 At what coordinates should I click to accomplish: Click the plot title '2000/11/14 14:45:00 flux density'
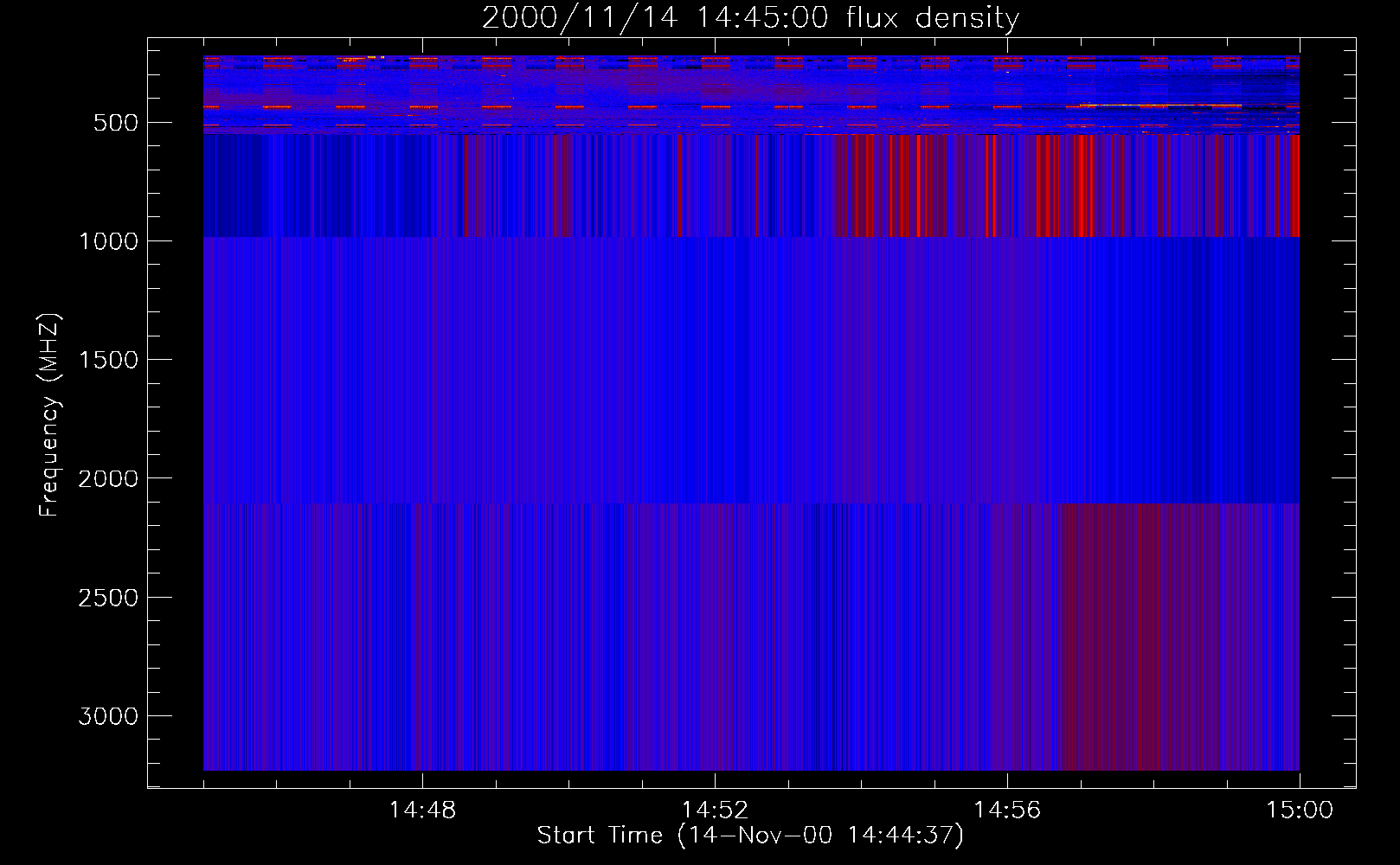[x=750, y=18]
